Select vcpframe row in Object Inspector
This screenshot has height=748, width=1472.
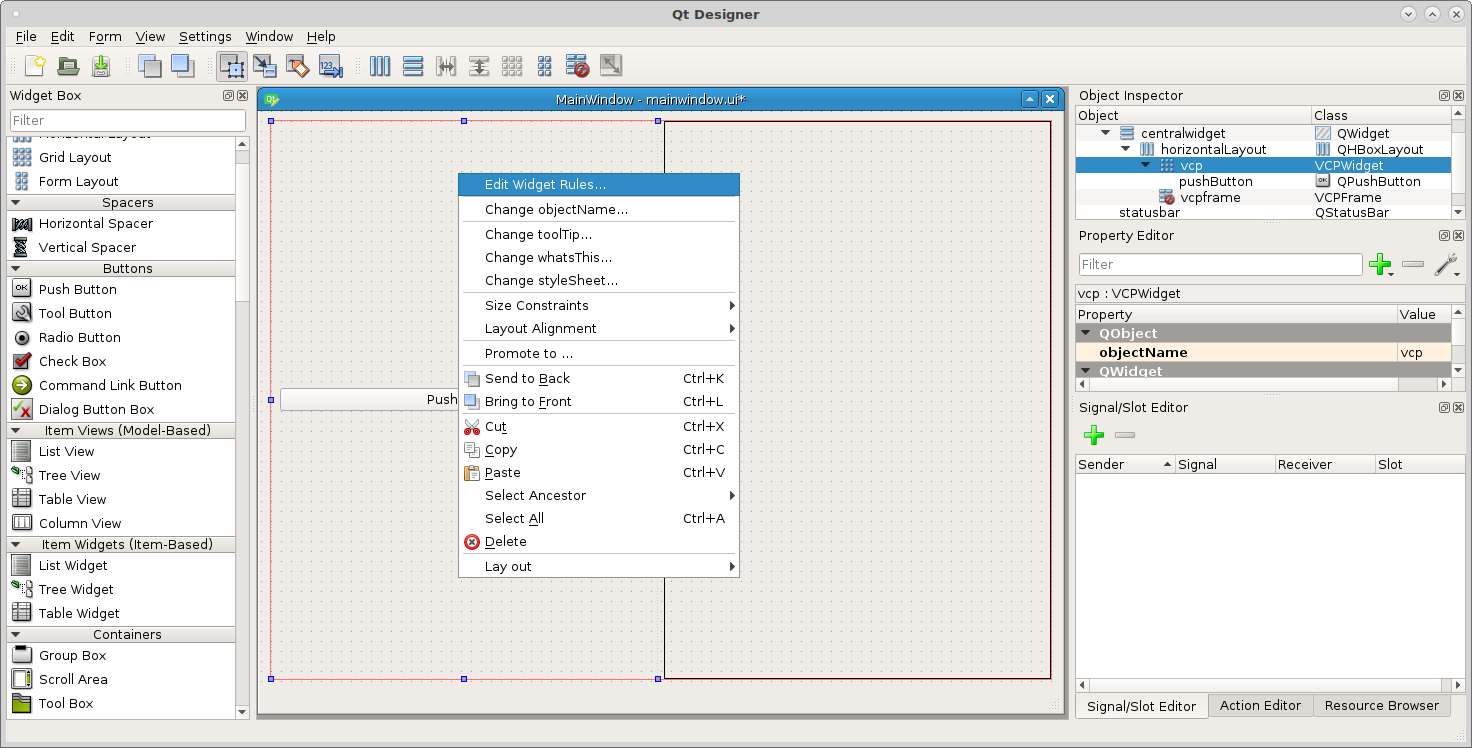[x=1263, y=197]
